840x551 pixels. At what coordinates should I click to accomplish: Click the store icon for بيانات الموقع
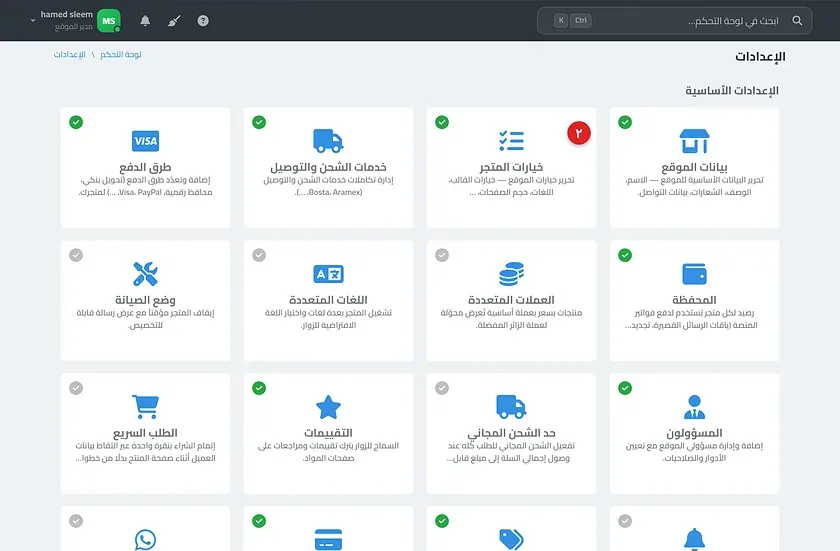click(x=694, y=141)
